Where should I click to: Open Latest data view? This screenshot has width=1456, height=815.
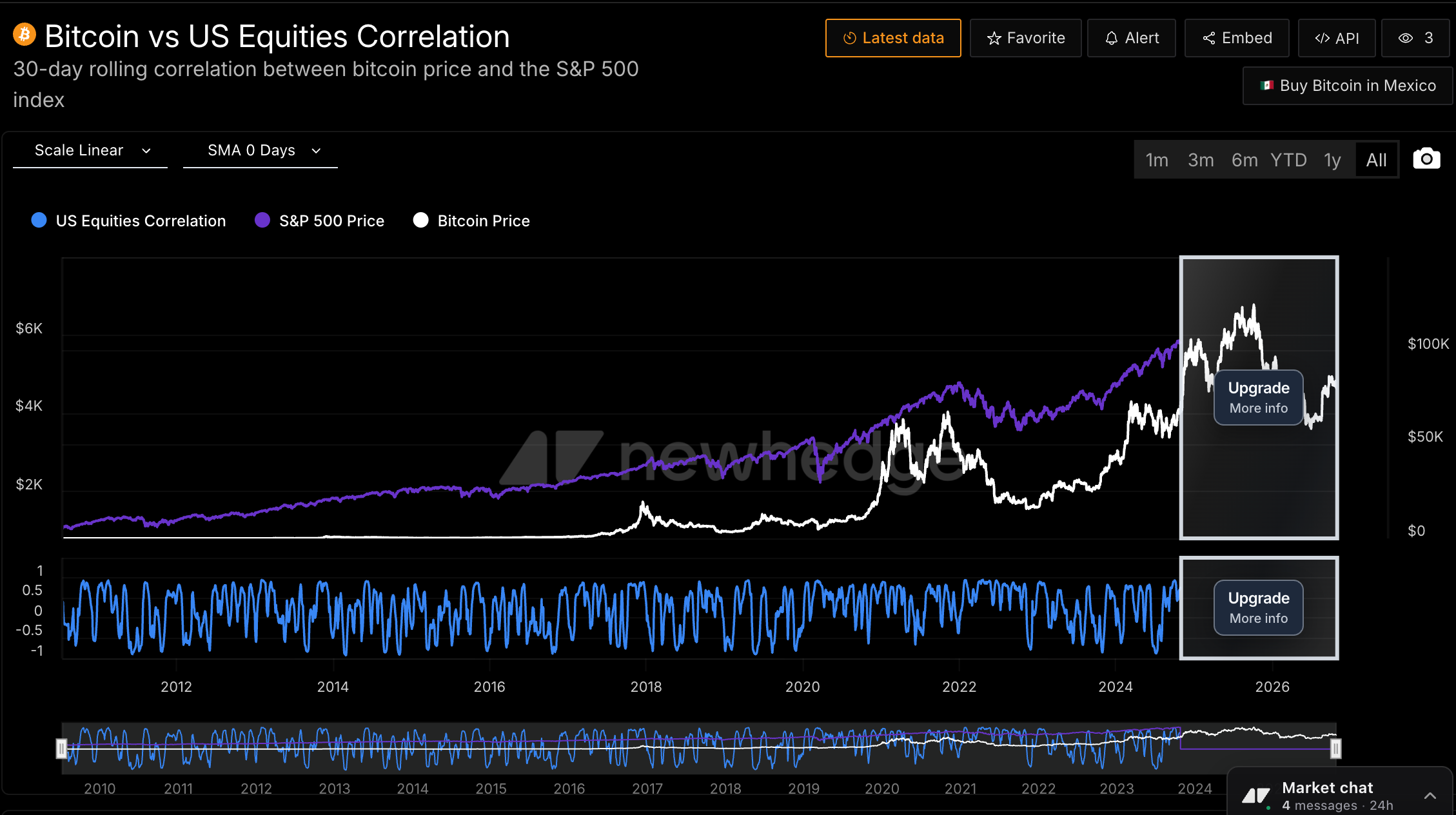pyautogui.click(x=893, y=38)
